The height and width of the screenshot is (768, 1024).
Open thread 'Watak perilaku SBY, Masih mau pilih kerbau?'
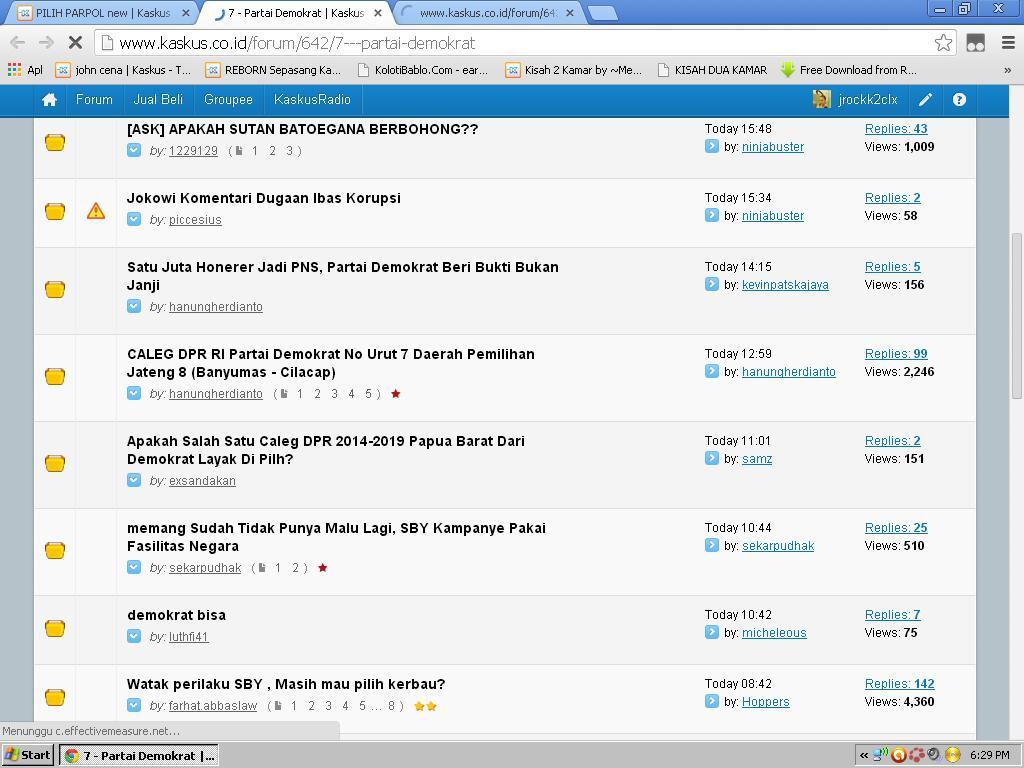pos(286,684)
